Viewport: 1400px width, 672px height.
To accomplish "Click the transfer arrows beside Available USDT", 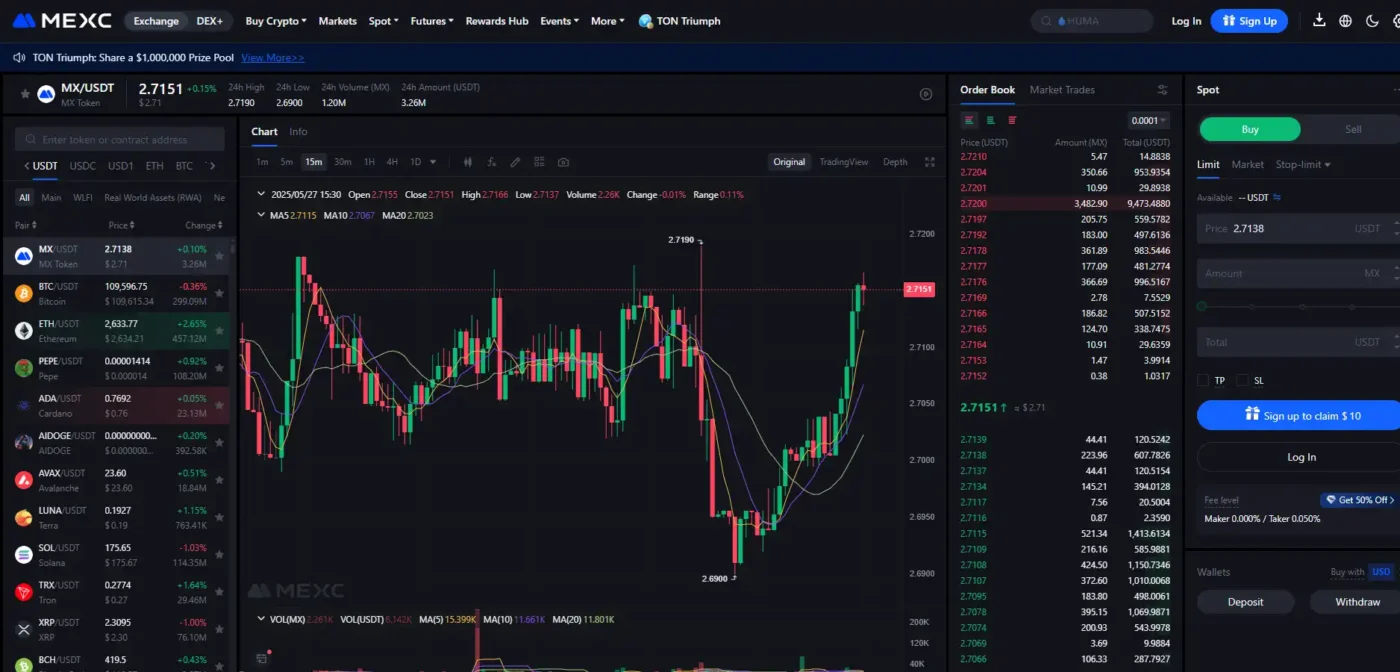I will (x=1277, y=198).
